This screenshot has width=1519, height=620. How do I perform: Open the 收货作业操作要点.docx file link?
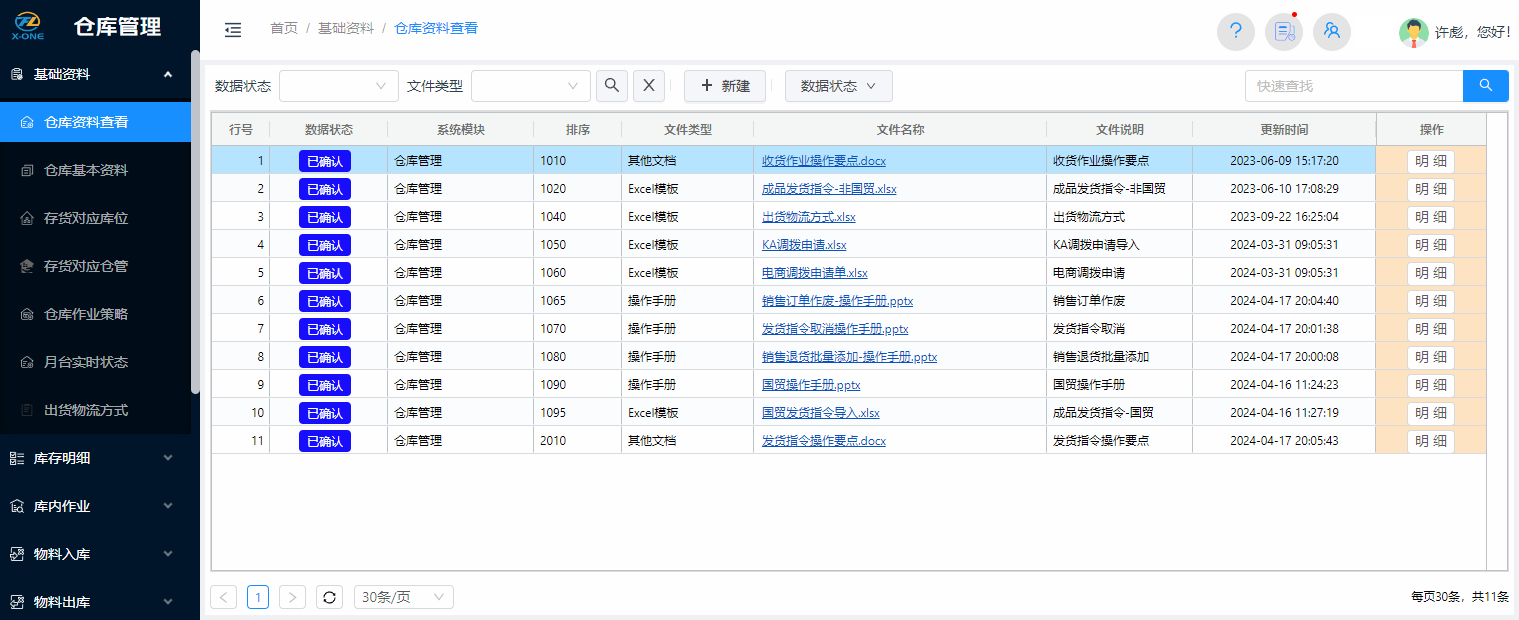pos(823,160)
